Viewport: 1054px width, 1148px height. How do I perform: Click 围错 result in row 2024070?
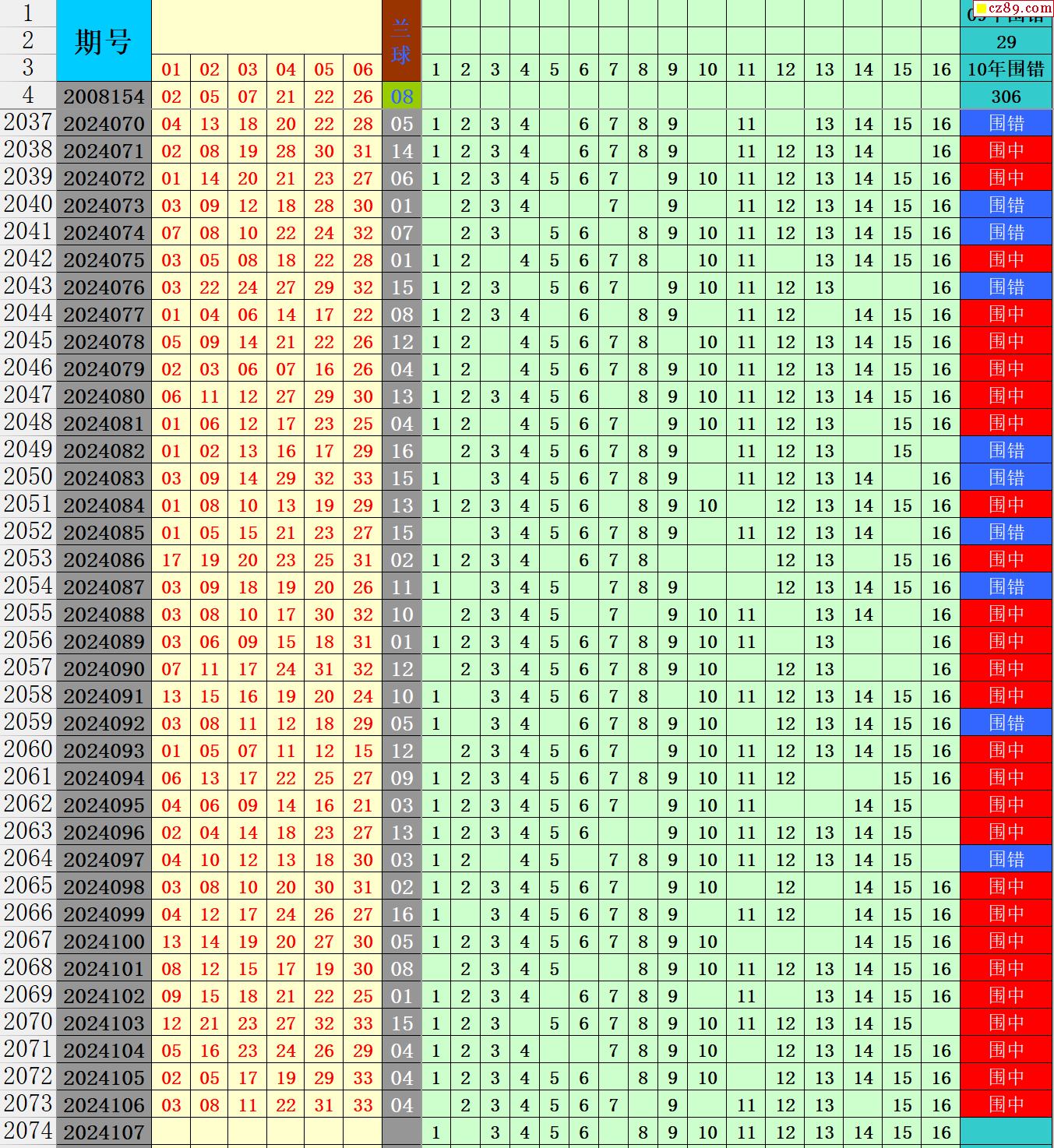[x=1006, y=124]
